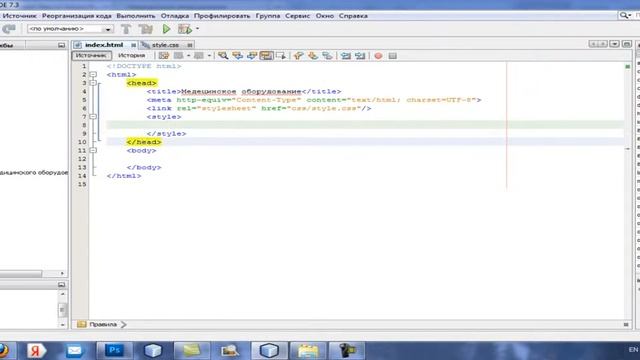
Task: Click the Clean and Build icon
Action: coord(145,29)
